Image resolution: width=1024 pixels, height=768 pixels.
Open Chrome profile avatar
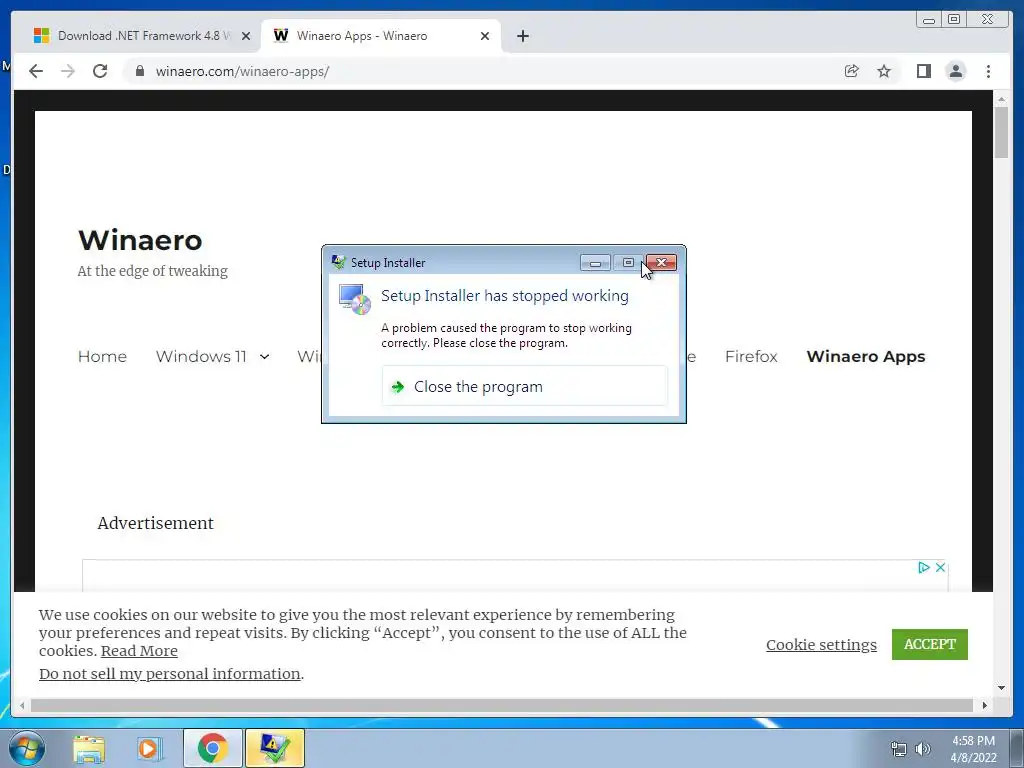(x=956, y=71)
